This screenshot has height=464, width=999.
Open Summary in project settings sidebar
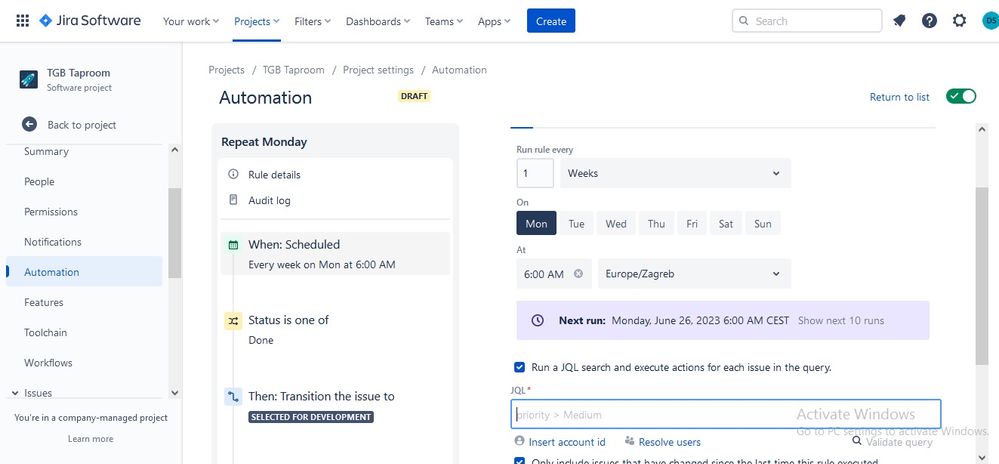pos(46,151)
